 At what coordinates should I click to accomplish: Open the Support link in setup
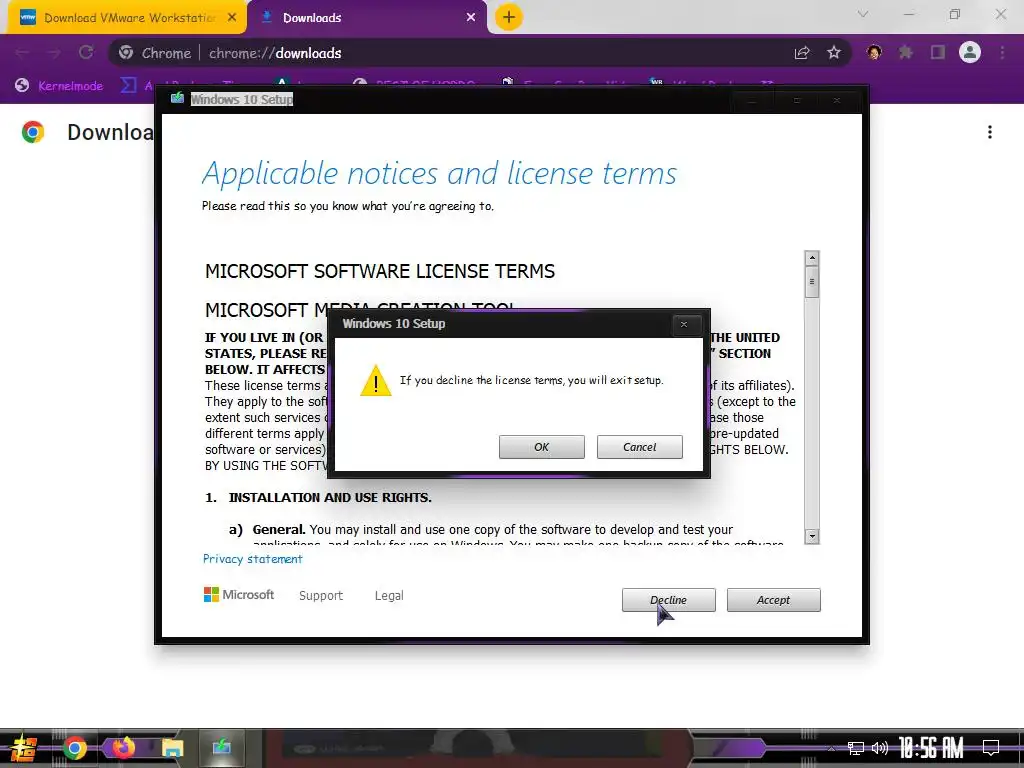click(x=321, y=596)
